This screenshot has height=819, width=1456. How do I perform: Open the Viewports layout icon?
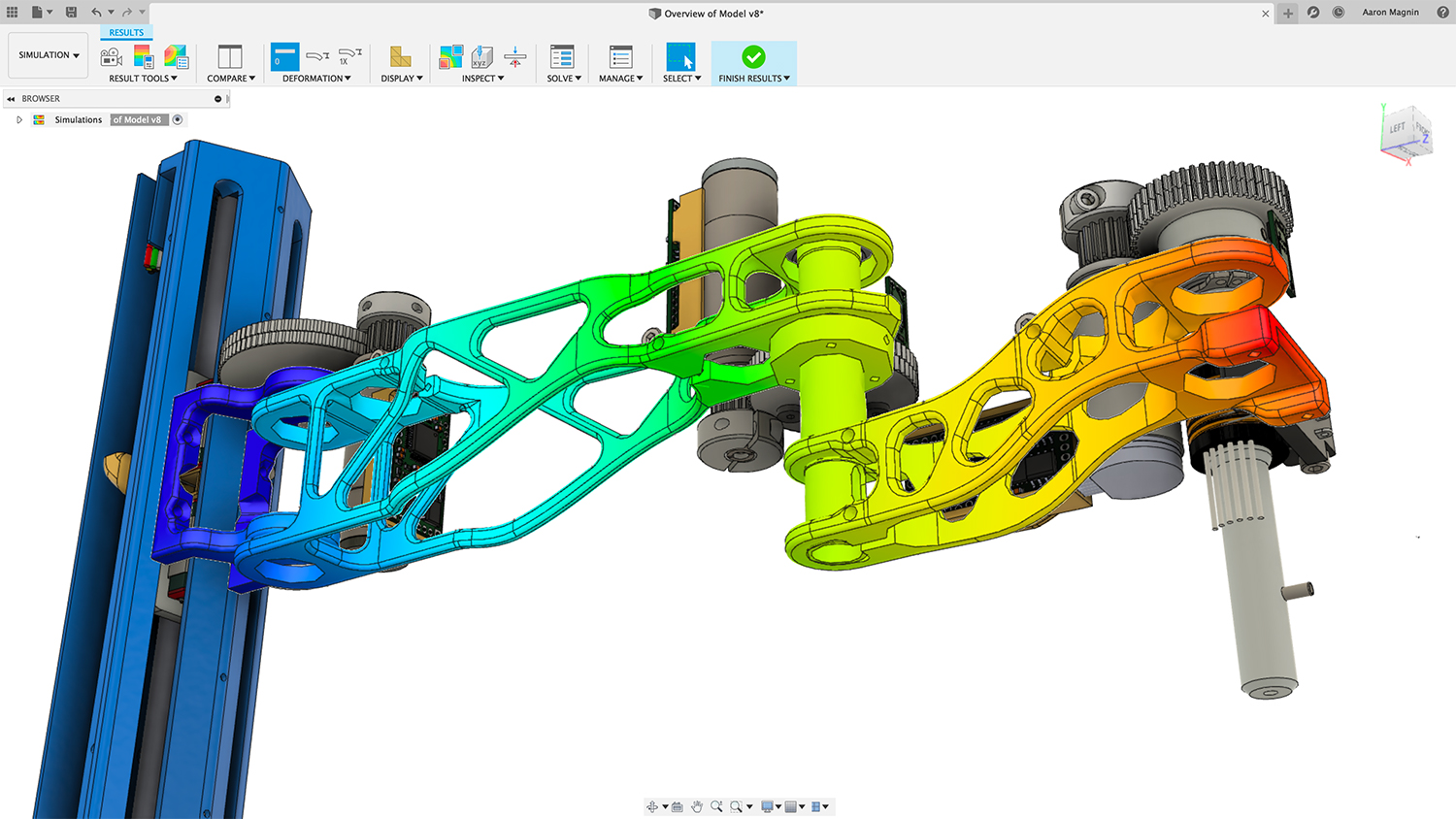tap(815, 806)
